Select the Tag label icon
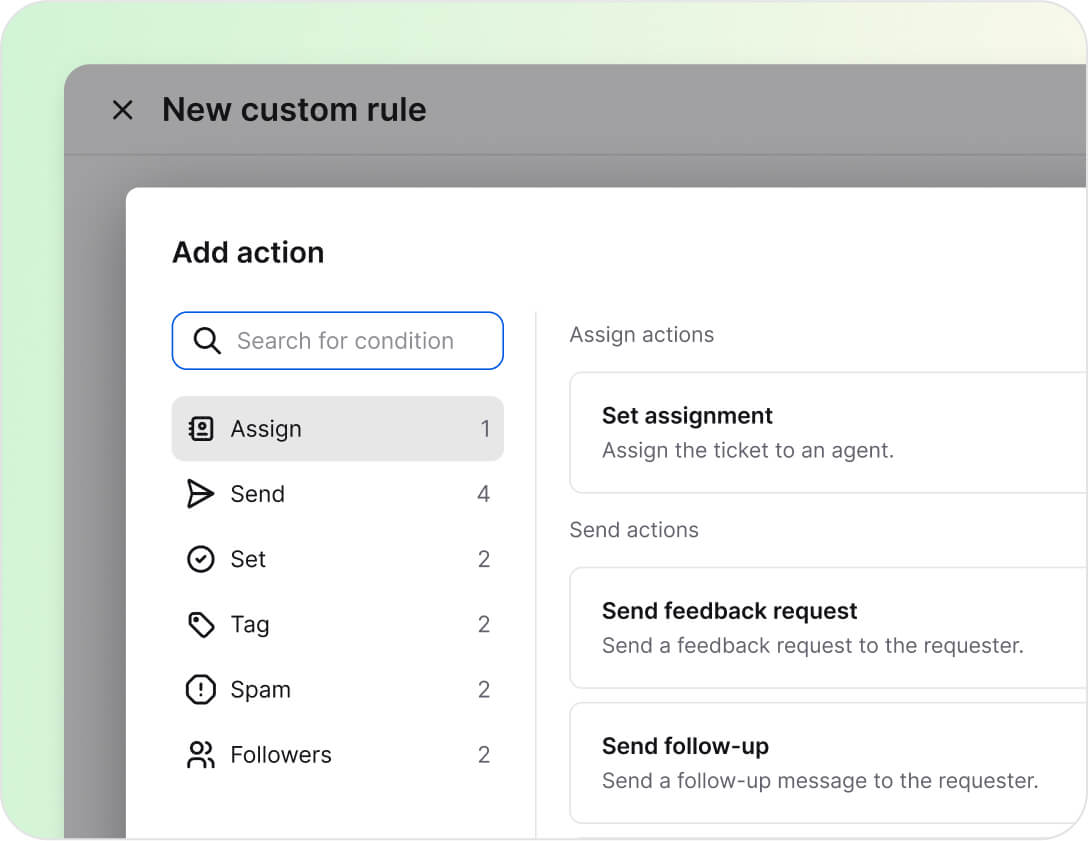 [x=201, y=624]
